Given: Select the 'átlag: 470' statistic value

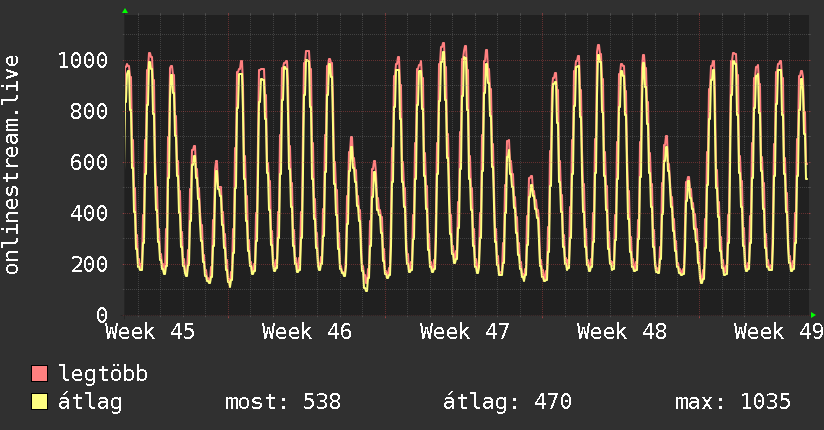Looking at the screenshot, I should 507,402.
